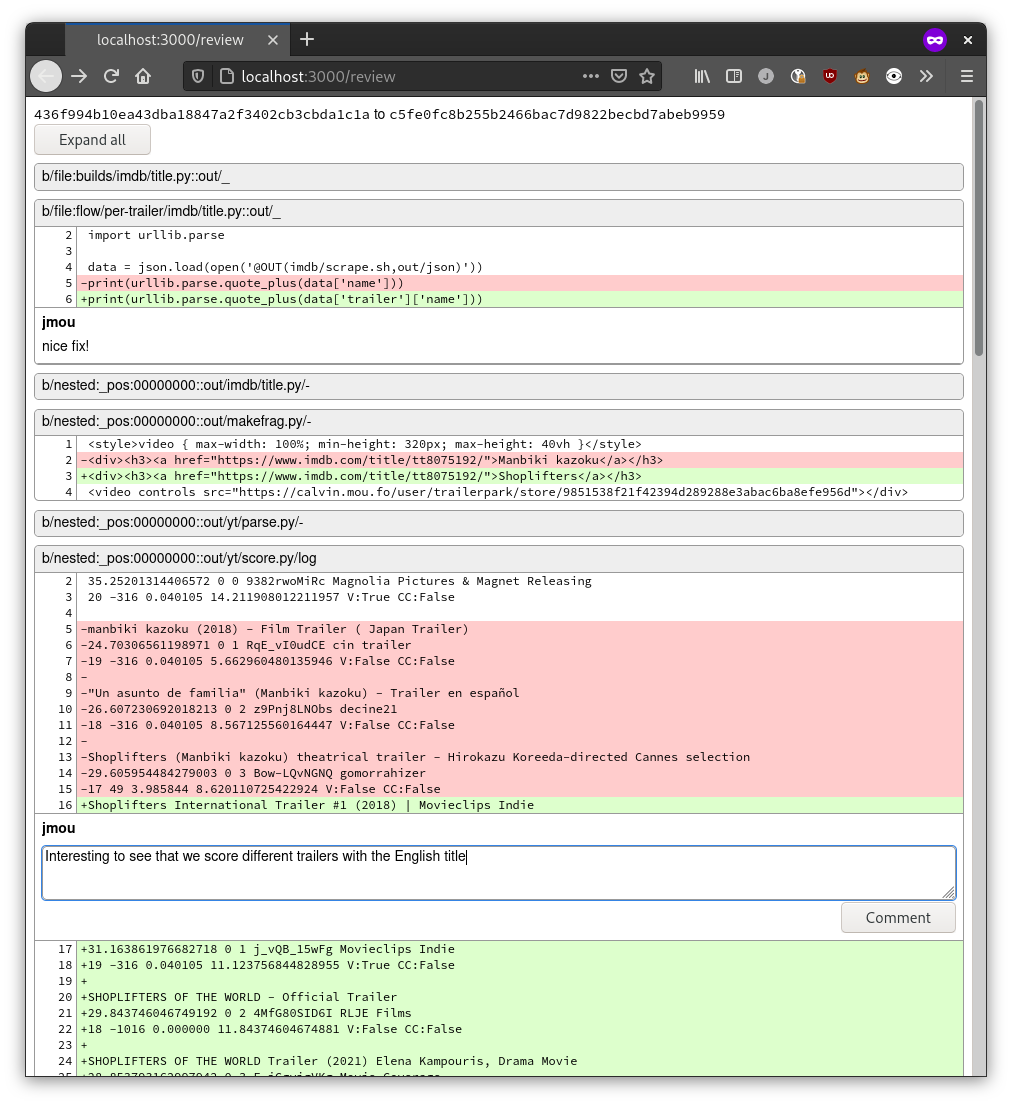Toggle the reader sidebar view icon
1012x1105 pixels.
(x=734, y=76)
